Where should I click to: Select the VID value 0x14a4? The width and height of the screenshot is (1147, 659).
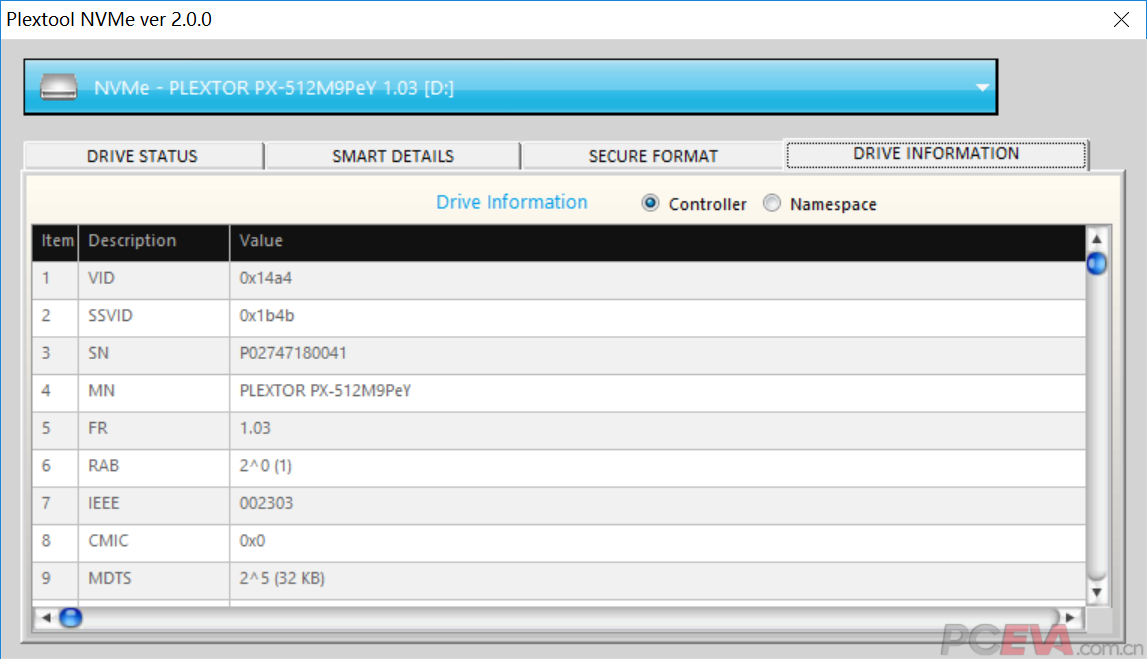click(266, 279)
